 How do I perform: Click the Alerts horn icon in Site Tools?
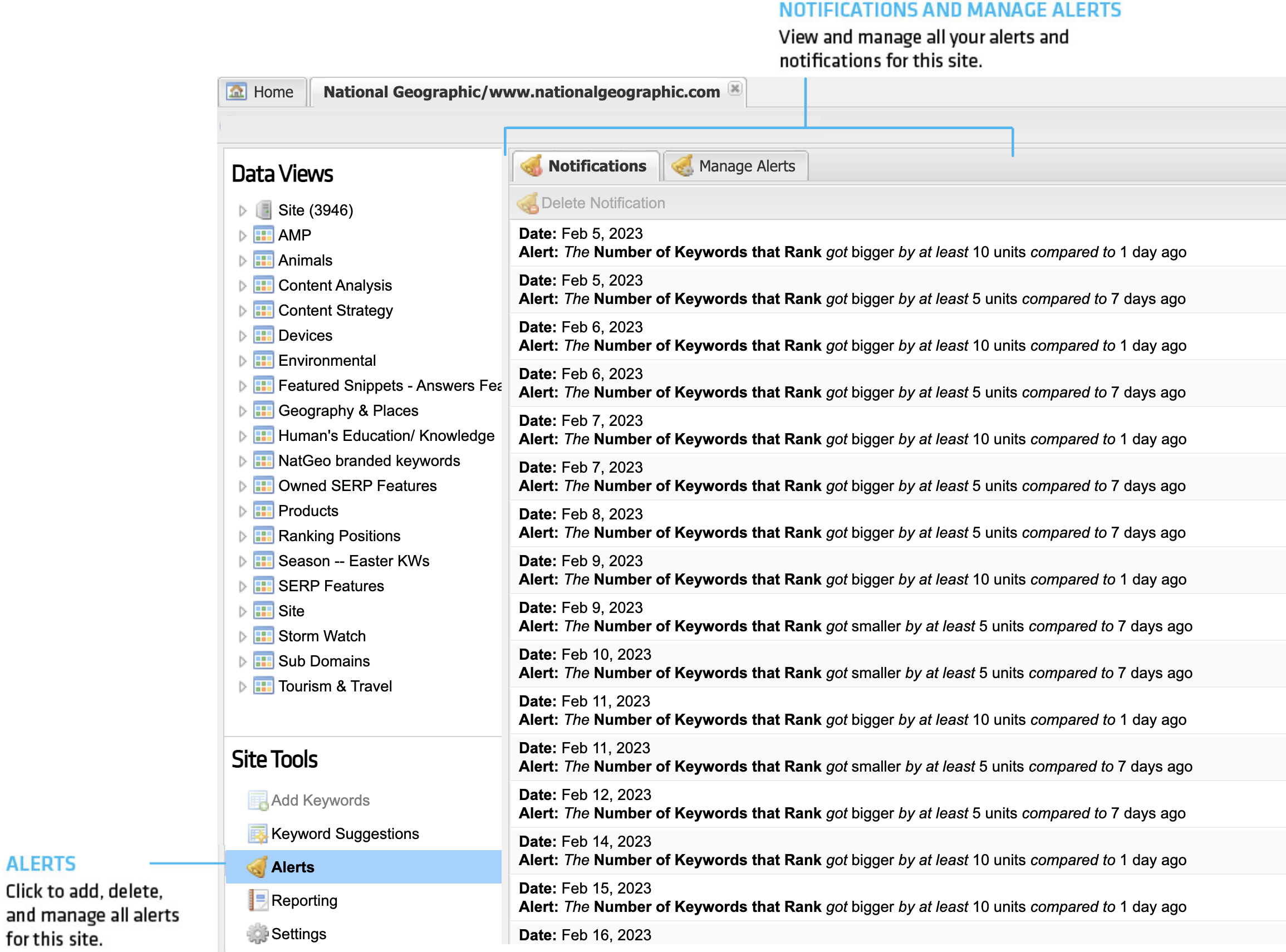pos(257,867)
